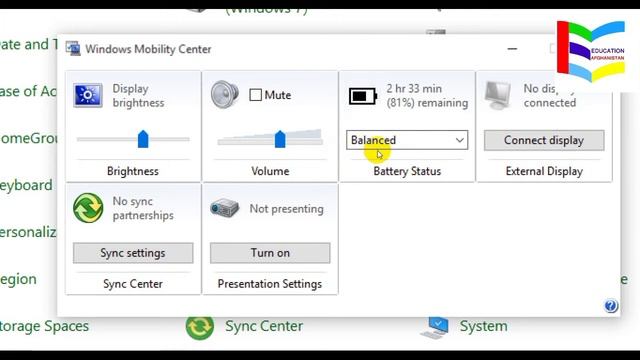Open Personalization item in Control Panel
The image size is (640, 360).
28,232
